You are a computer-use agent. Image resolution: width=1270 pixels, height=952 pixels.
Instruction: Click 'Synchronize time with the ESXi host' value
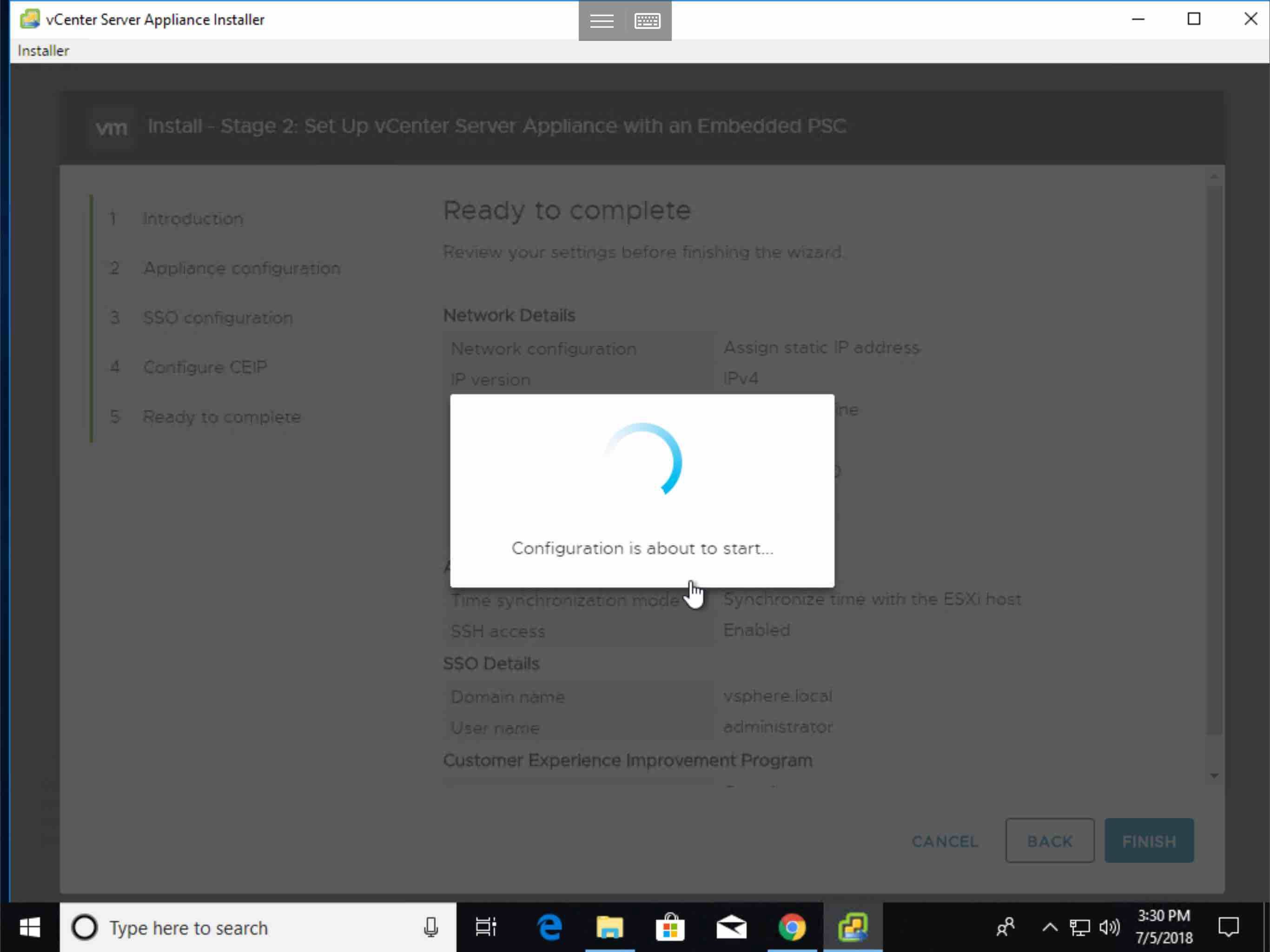pyautogui.click(x=872, y=599)
